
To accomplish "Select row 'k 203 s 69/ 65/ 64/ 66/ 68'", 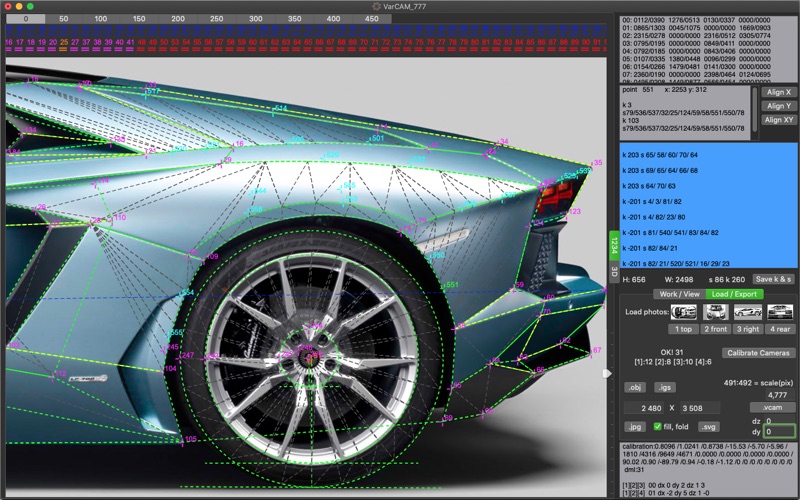I will click(x=708, y=170).
